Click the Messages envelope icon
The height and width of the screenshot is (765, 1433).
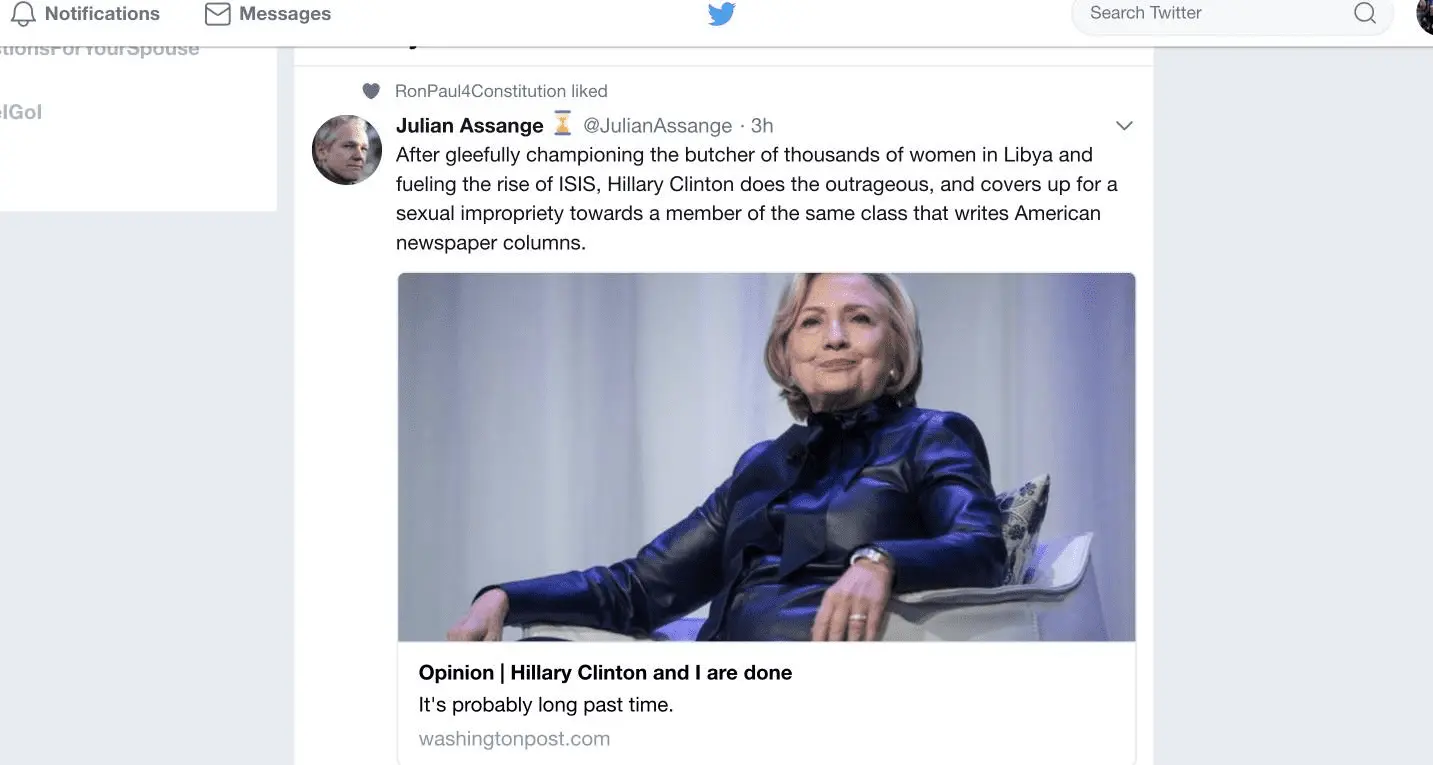[217, 14]
